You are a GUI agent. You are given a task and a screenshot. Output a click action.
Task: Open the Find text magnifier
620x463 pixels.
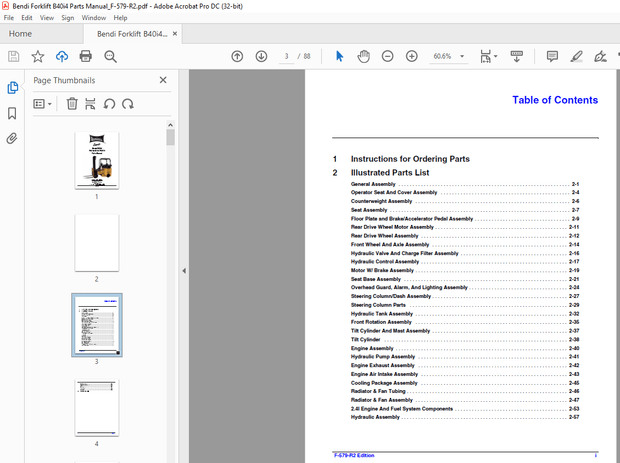tap(110, 57)
